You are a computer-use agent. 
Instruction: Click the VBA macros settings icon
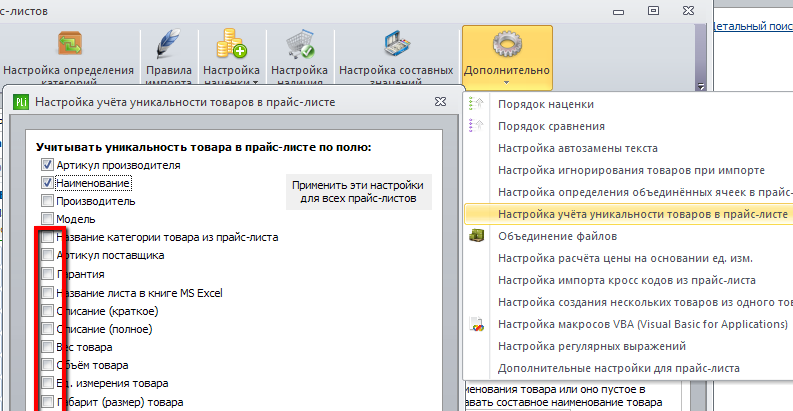click(x=476, y=324)
